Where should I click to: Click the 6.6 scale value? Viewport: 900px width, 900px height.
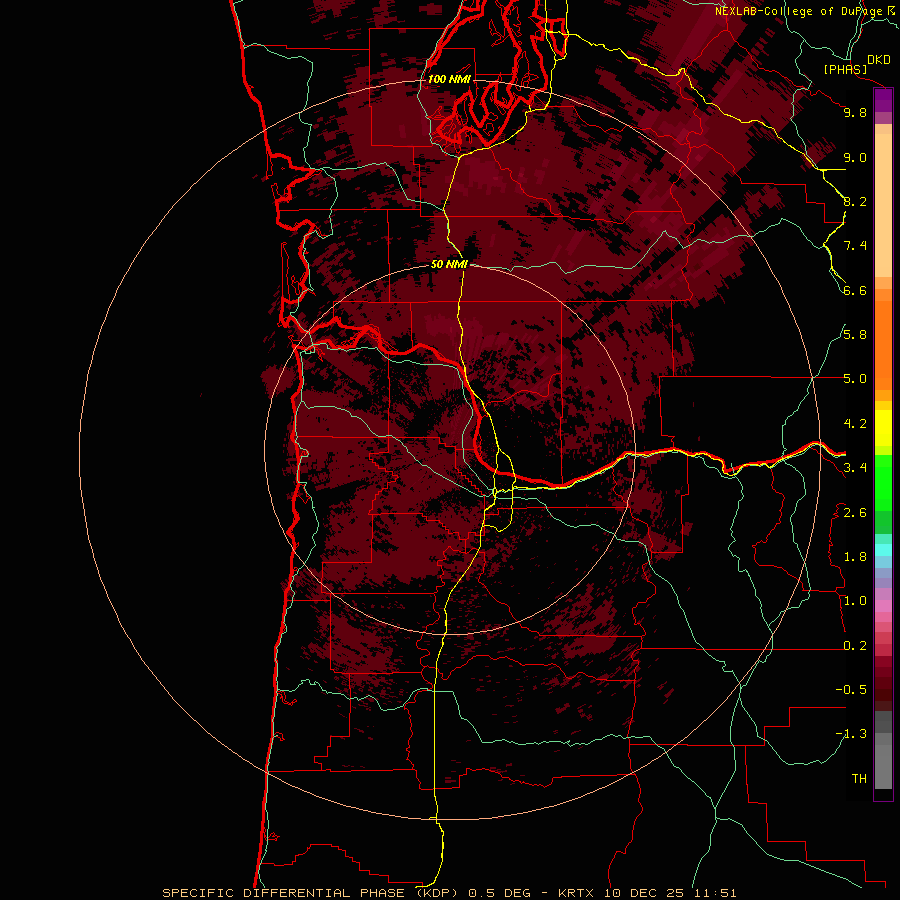pos(855,290)
